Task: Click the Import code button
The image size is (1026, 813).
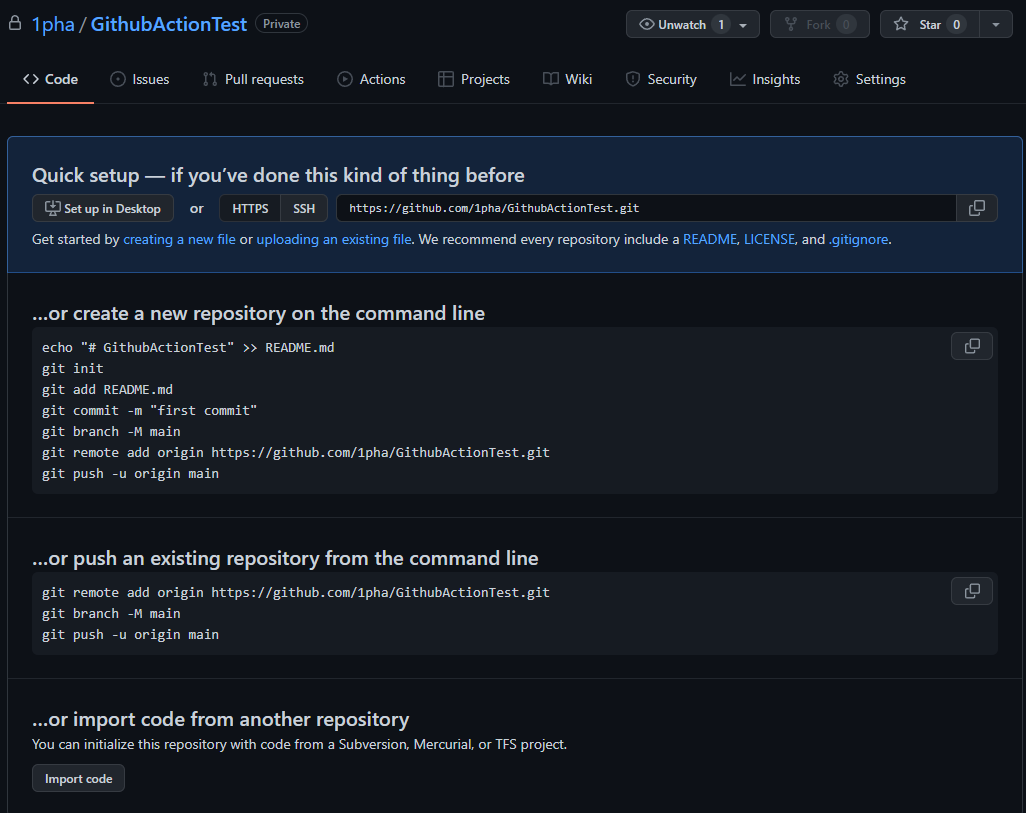Action: (x=79, y=778)
